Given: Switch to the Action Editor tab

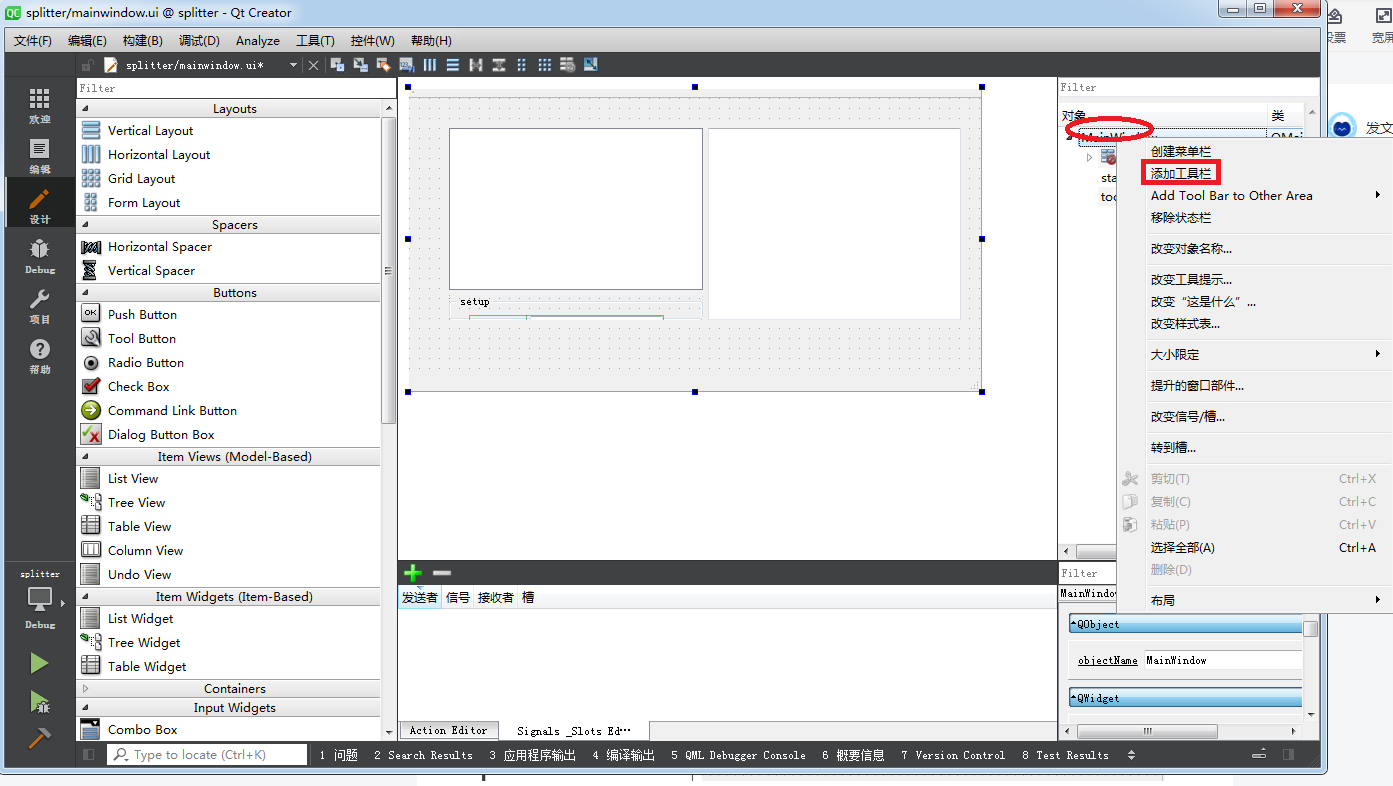Looking at the screenshot, I should 448,731.
